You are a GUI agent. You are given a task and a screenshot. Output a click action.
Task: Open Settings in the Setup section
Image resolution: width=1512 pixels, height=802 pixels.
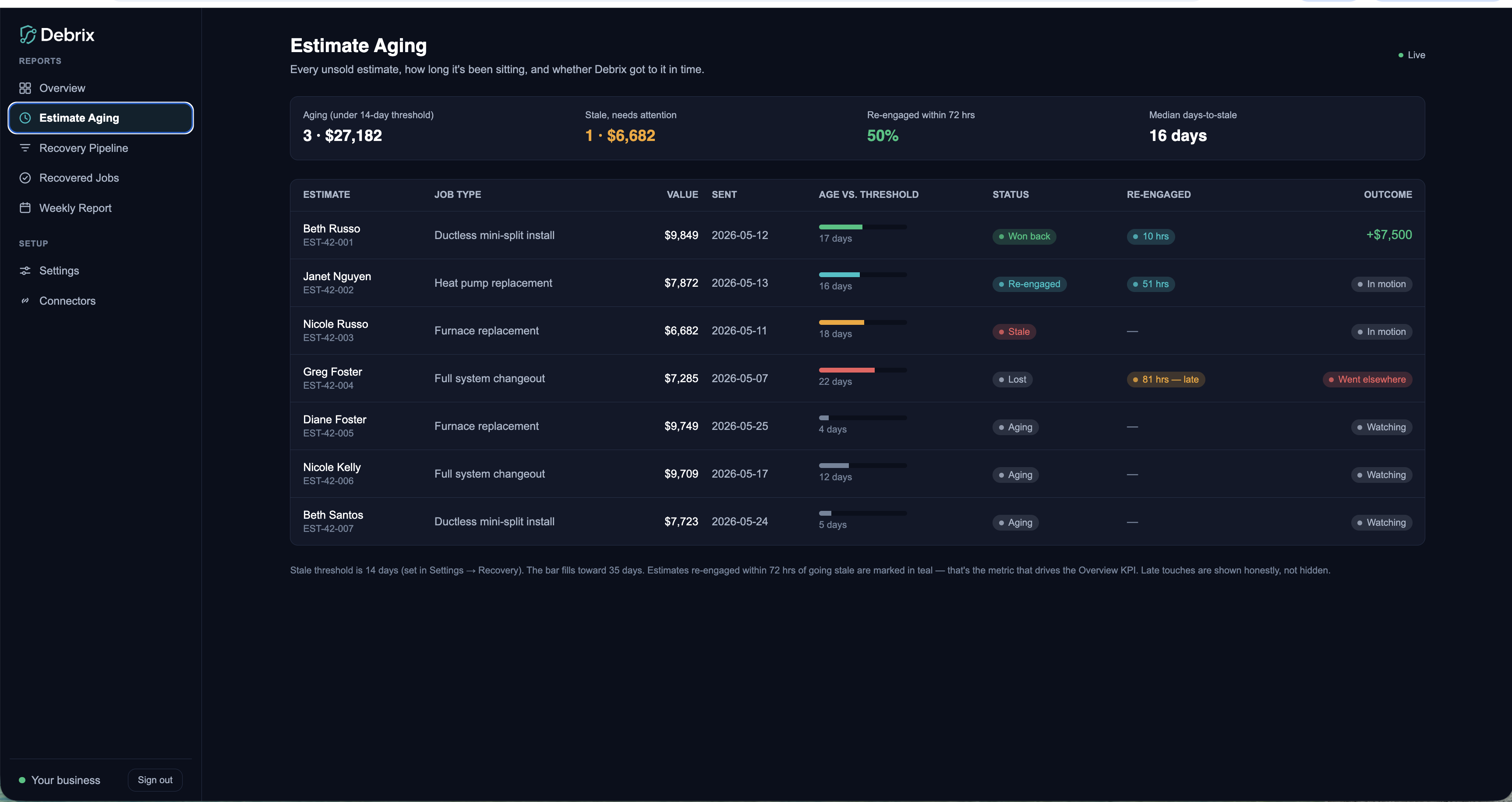pos(100,271)
